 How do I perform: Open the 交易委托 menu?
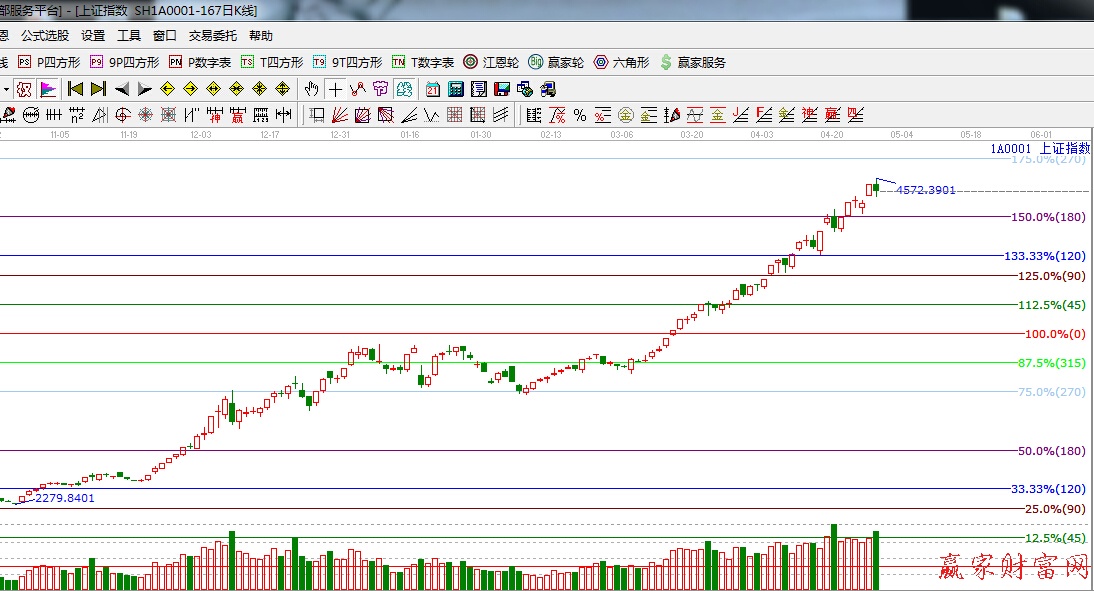coord(213,36)
